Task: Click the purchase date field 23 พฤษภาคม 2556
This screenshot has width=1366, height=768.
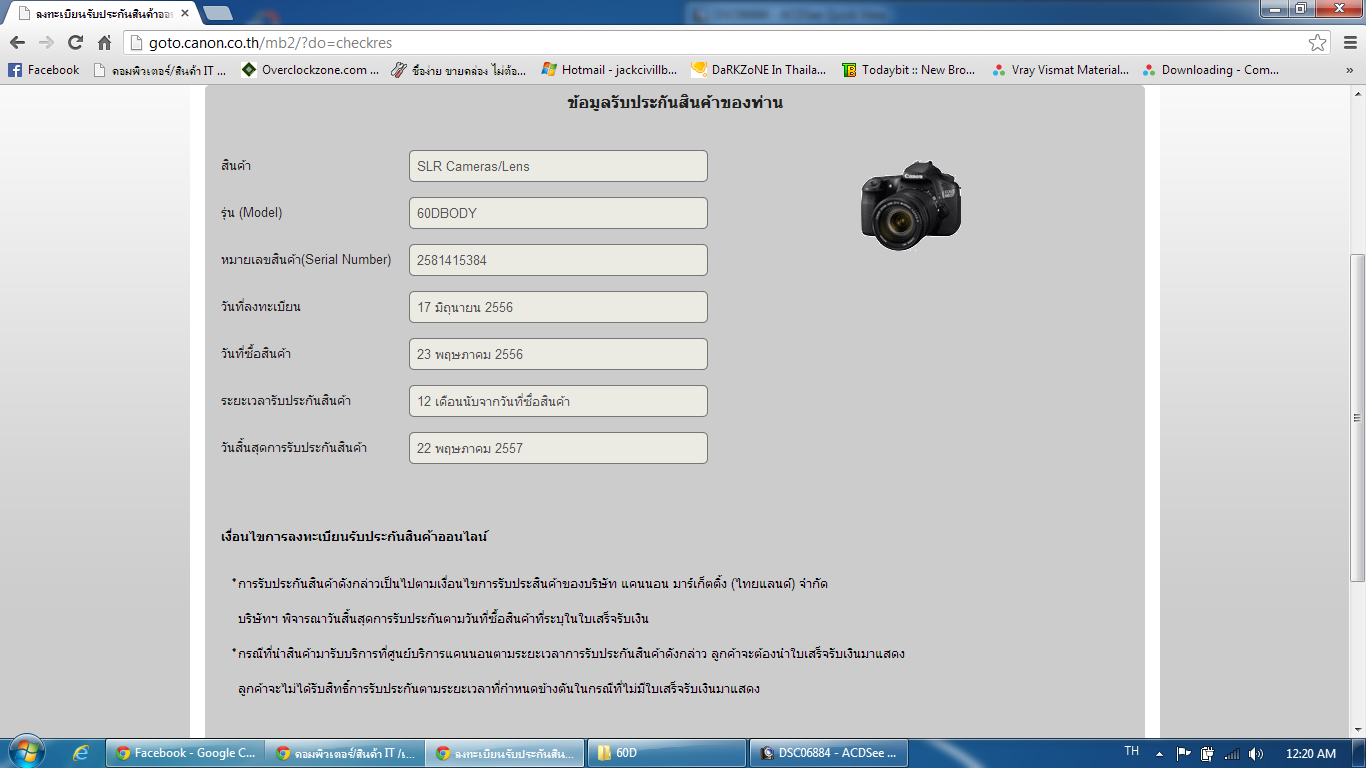Action: (x=558, y=354)
